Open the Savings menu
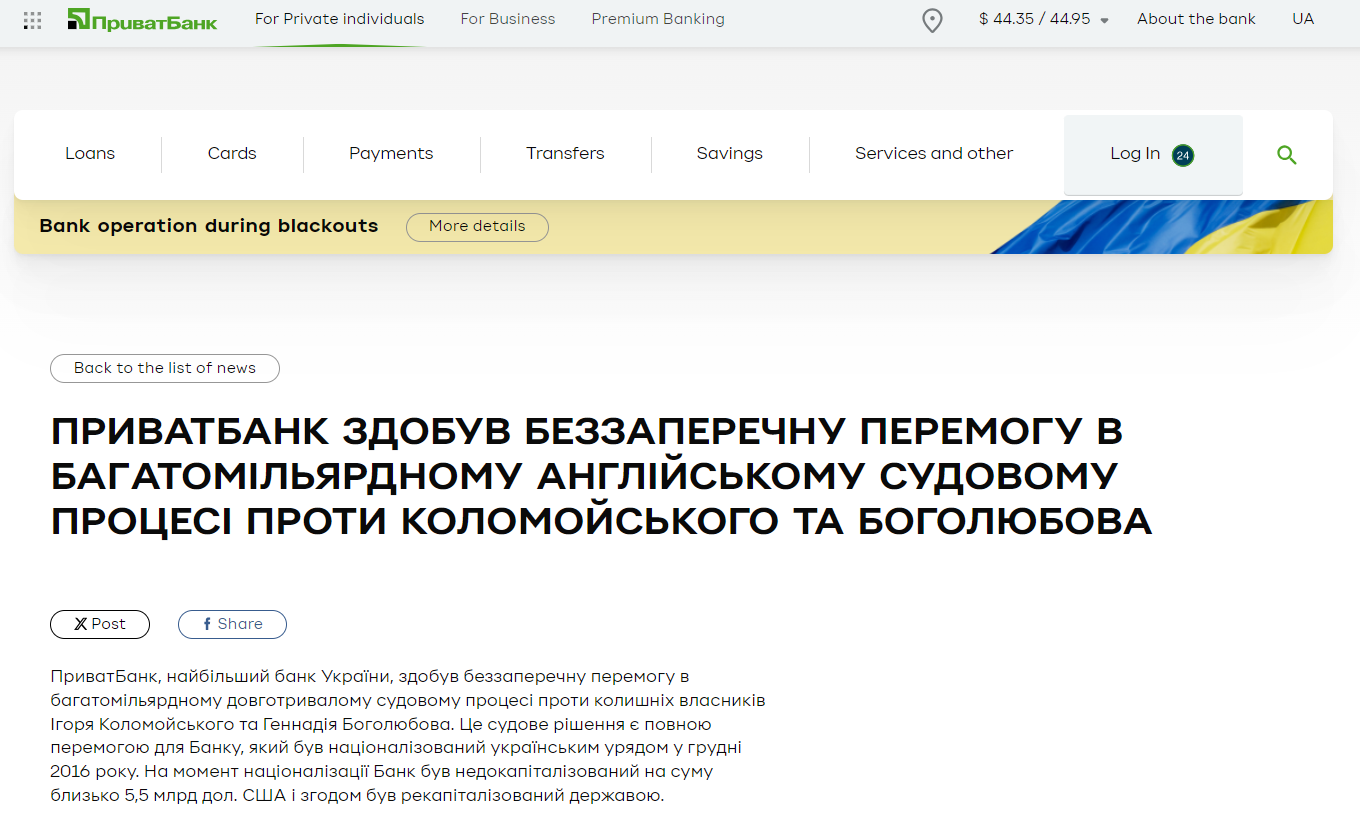This screenshot has width=1360, height=831. click(729, 154)
